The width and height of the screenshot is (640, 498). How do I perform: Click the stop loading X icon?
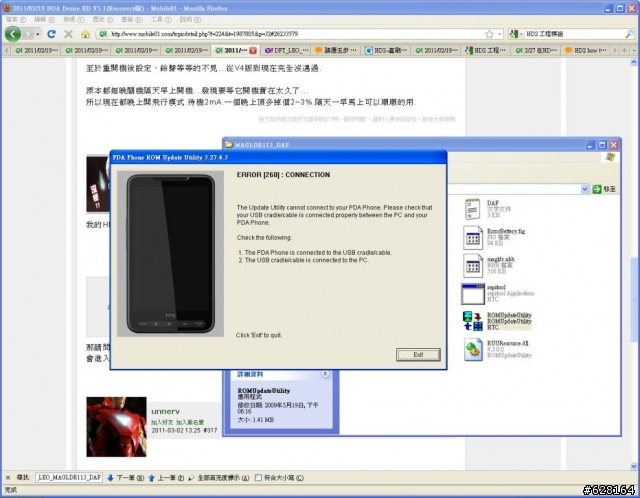[x=69, y=34]
